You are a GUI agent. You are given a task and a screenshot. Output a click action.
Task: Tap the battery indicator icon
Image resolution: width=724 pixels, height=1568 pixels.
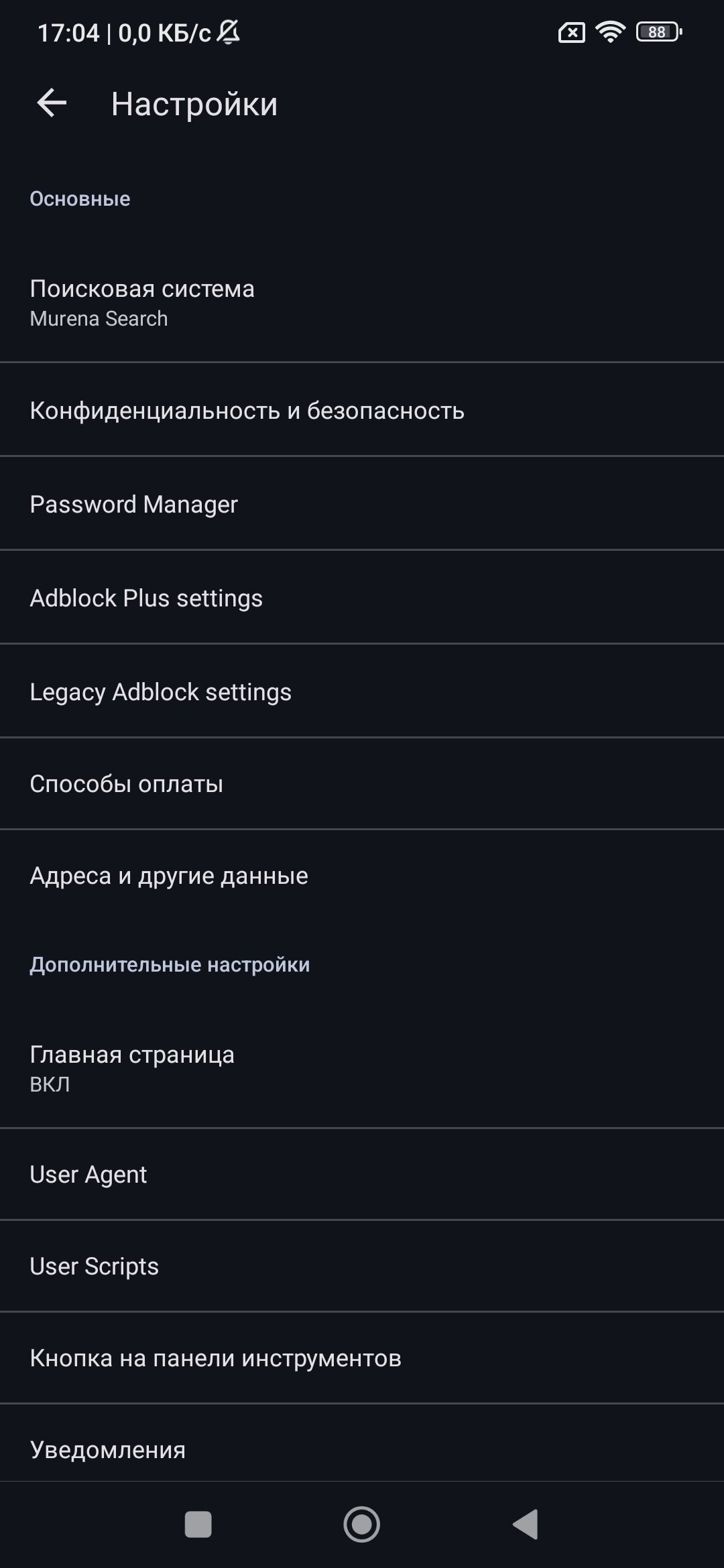(x=658, y=31)
